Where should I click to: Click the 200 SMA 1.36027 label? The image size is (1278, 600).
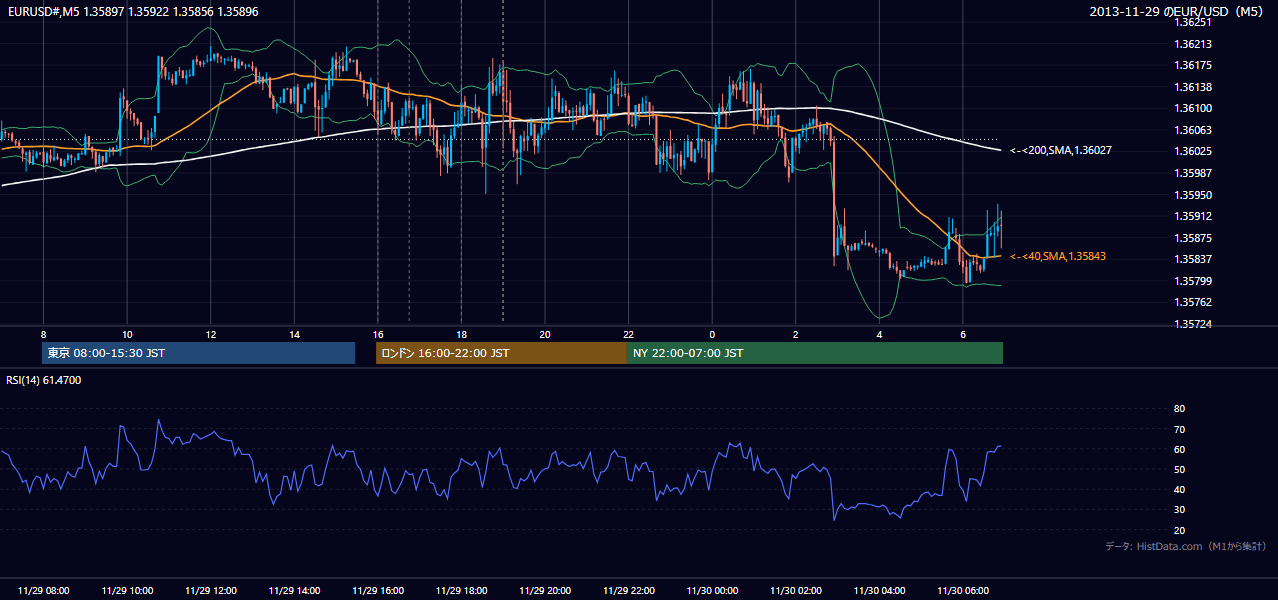pyautogui.click(x=1061, y=150)
